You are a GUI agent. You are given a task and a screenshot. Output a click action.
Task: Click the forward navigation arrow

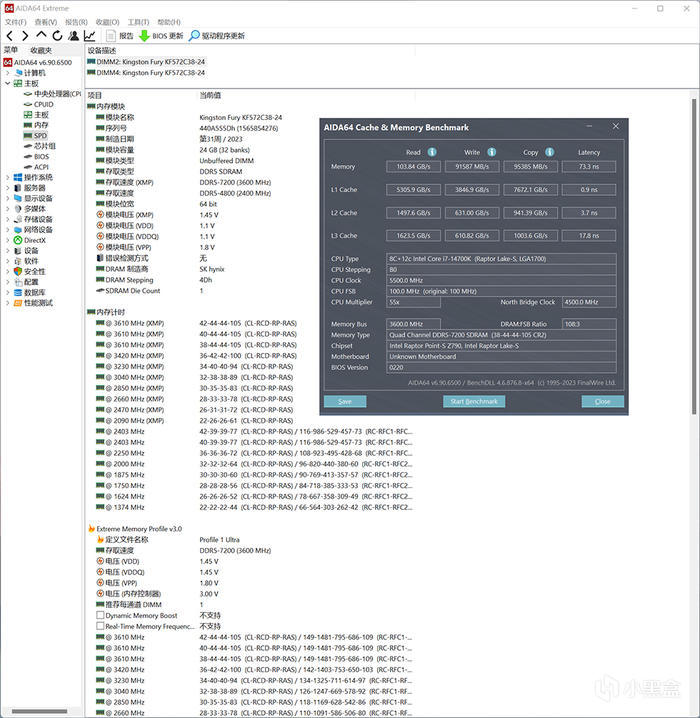click(25, 36)
